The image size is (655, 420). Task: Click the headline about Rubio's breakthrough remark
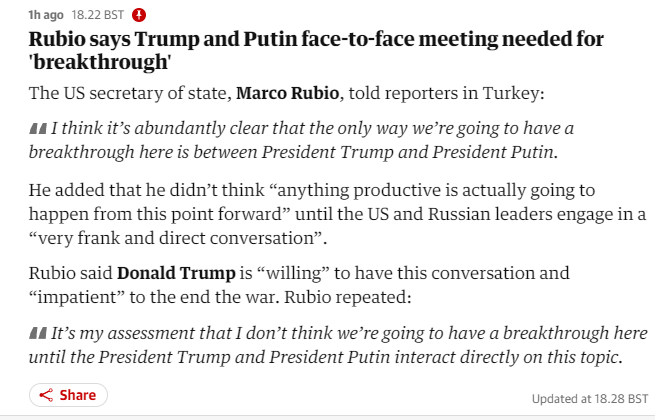[x=316, y=50]
